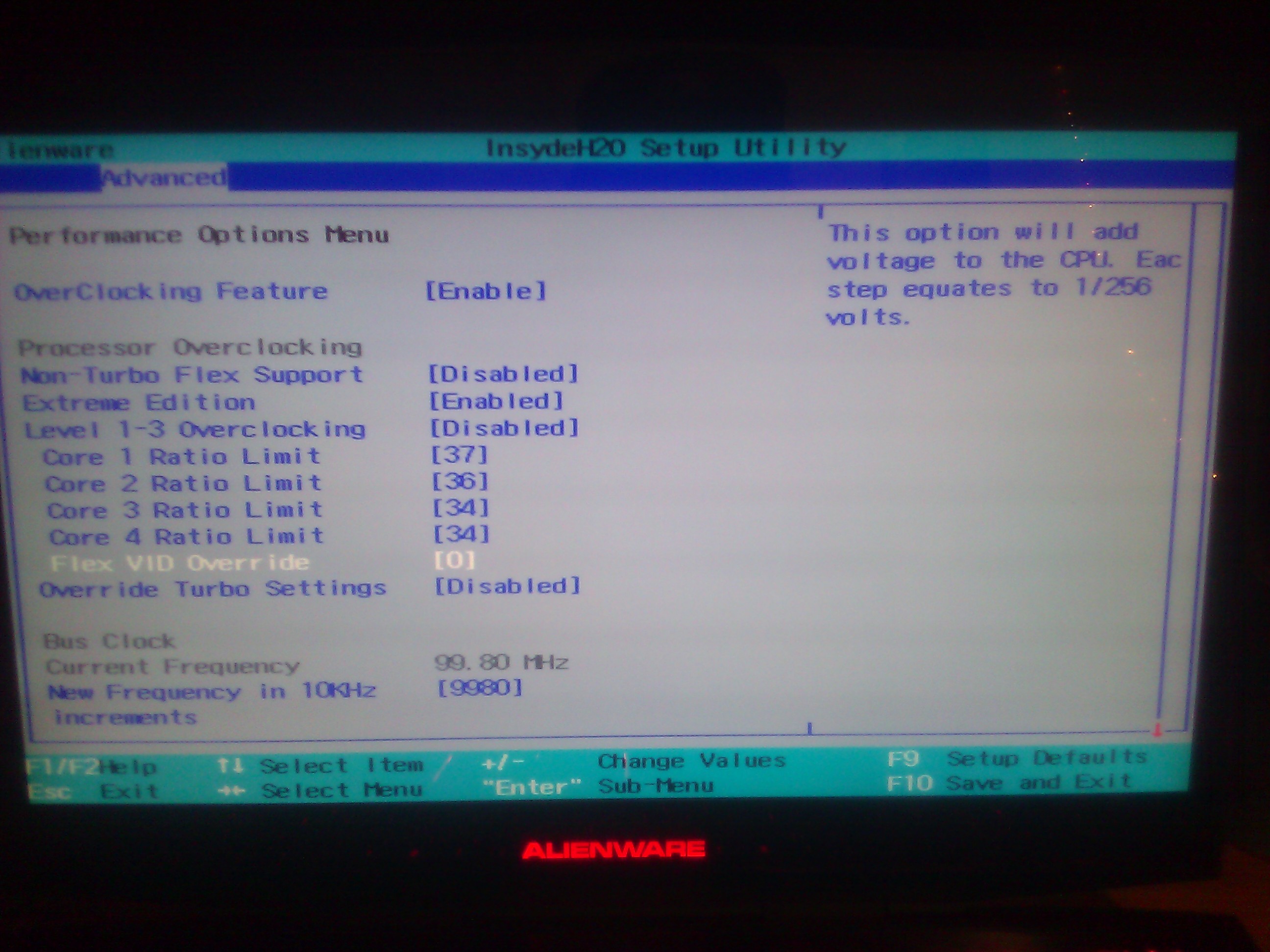Viewport: 1270px width, 952px height.
Task: Click the Select Item arrows hint
Action: (x=320, y=765)
